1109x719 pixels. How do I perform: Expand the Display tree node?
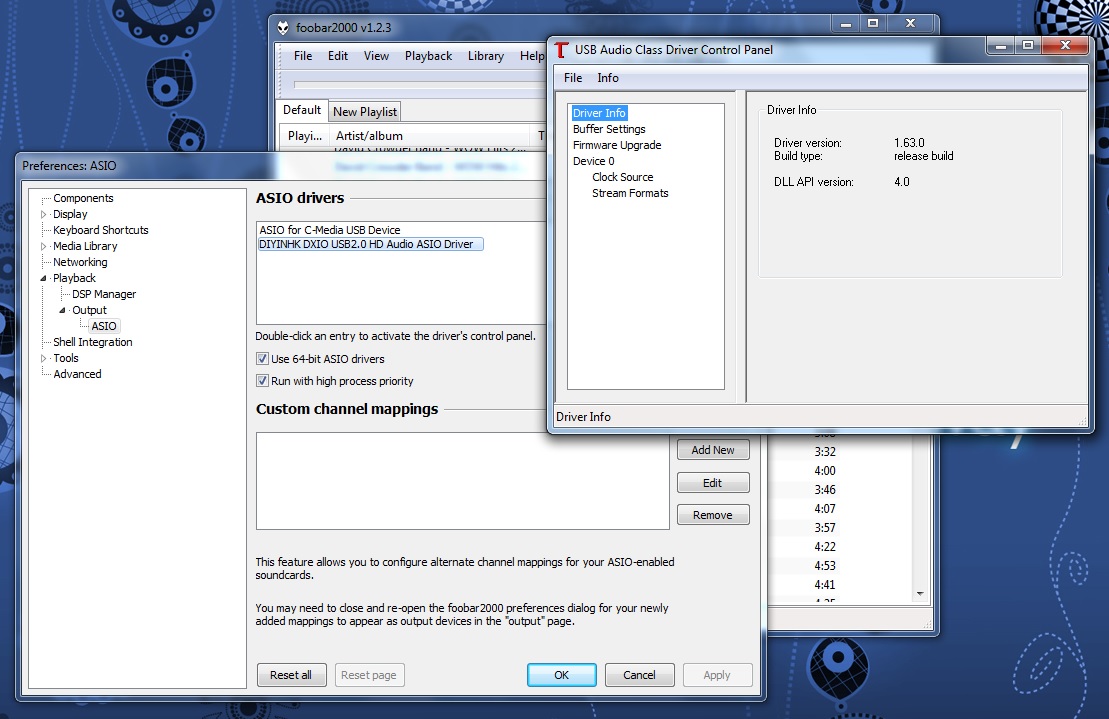point(43,214)
